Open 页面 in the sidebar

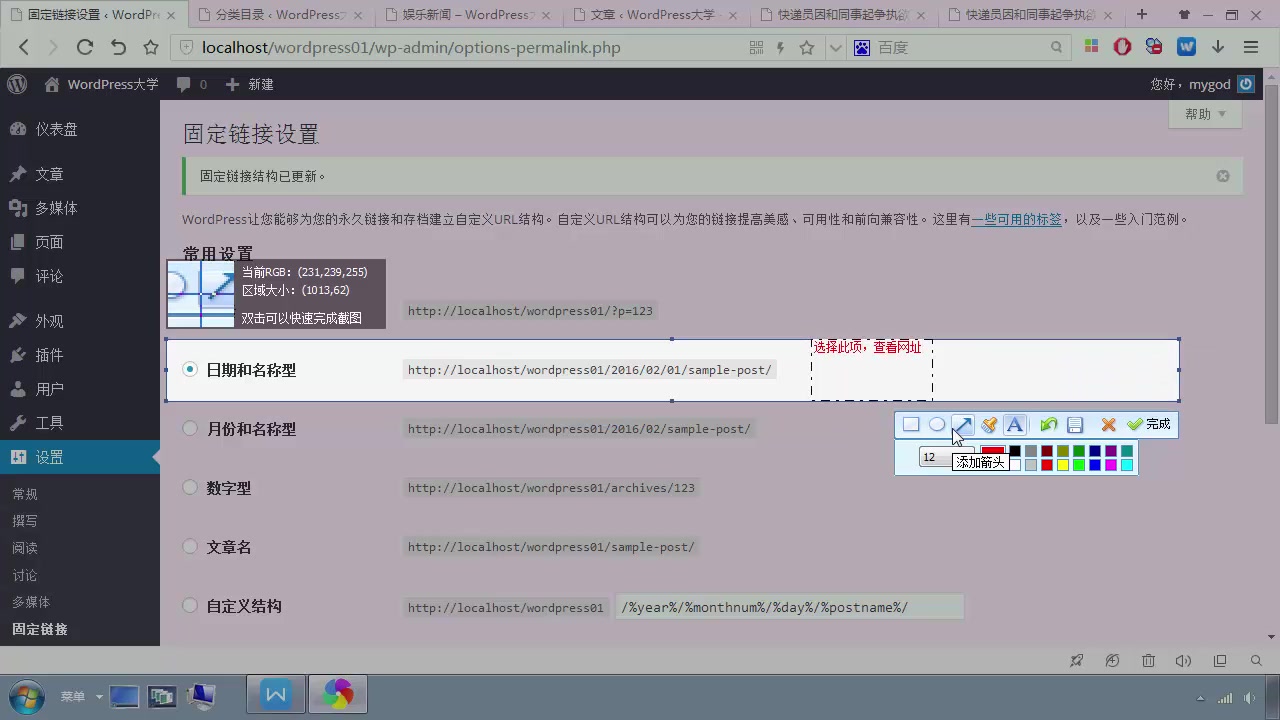[x=80, y=242]
